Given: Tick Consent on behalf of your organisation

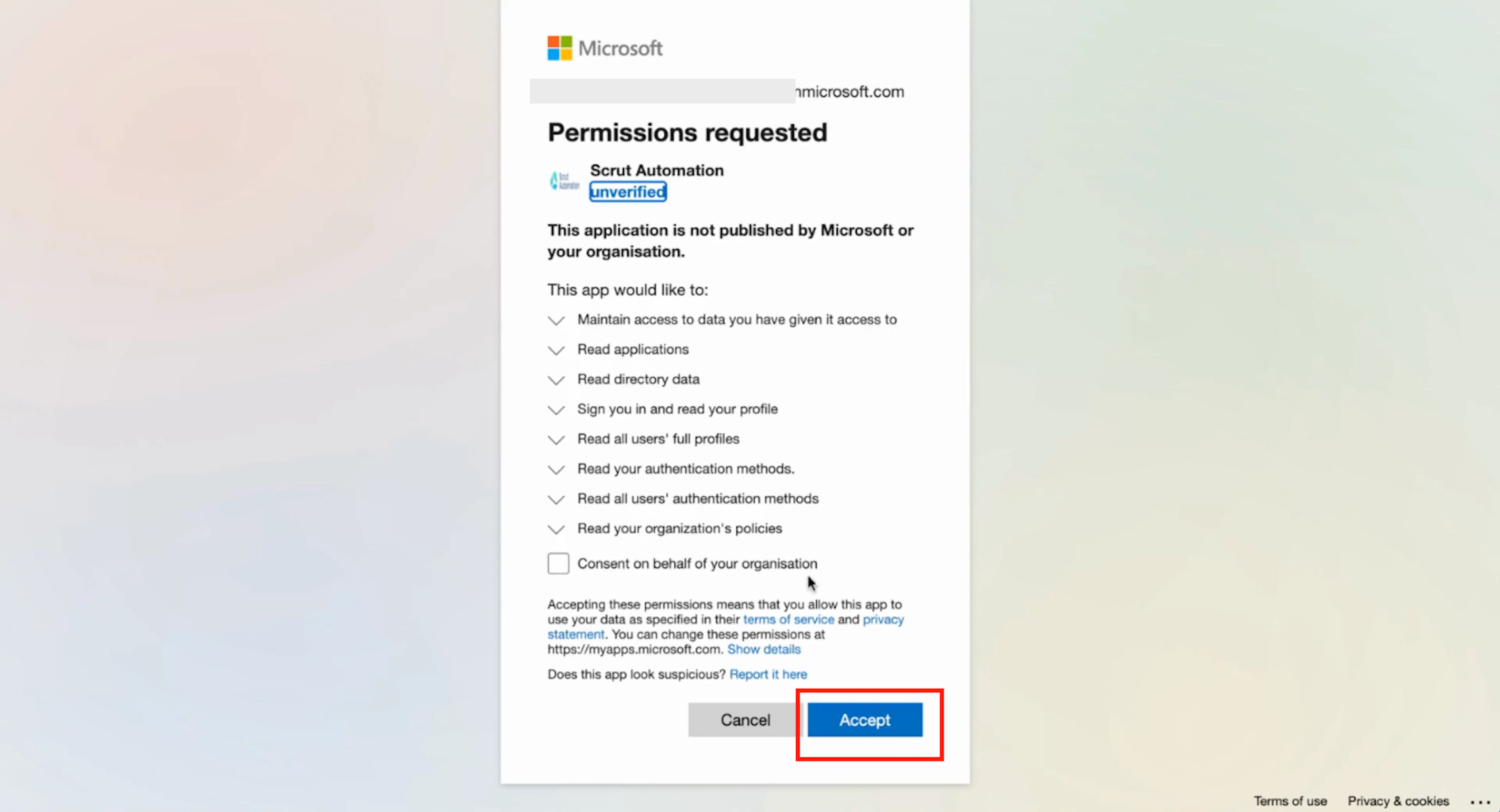Looking at the screenshot, I should pyautogui.click(x=558, y=563).
